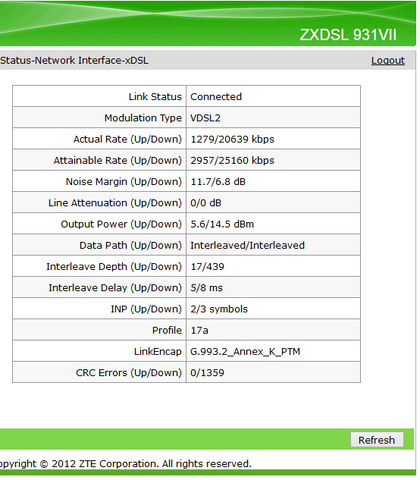Select the 'Interleave Depth (Up/Down)' label

pyautogui.click(x=114, y=267)
